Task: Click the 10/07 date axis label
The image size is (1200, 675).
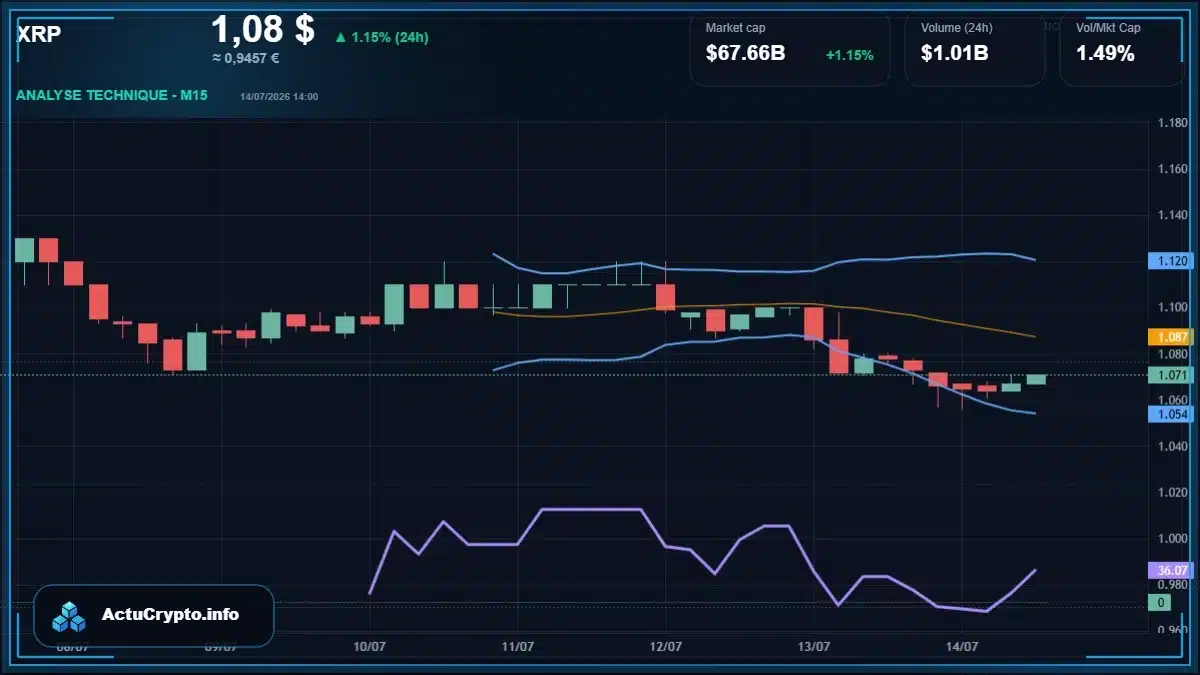Action: 370,647
